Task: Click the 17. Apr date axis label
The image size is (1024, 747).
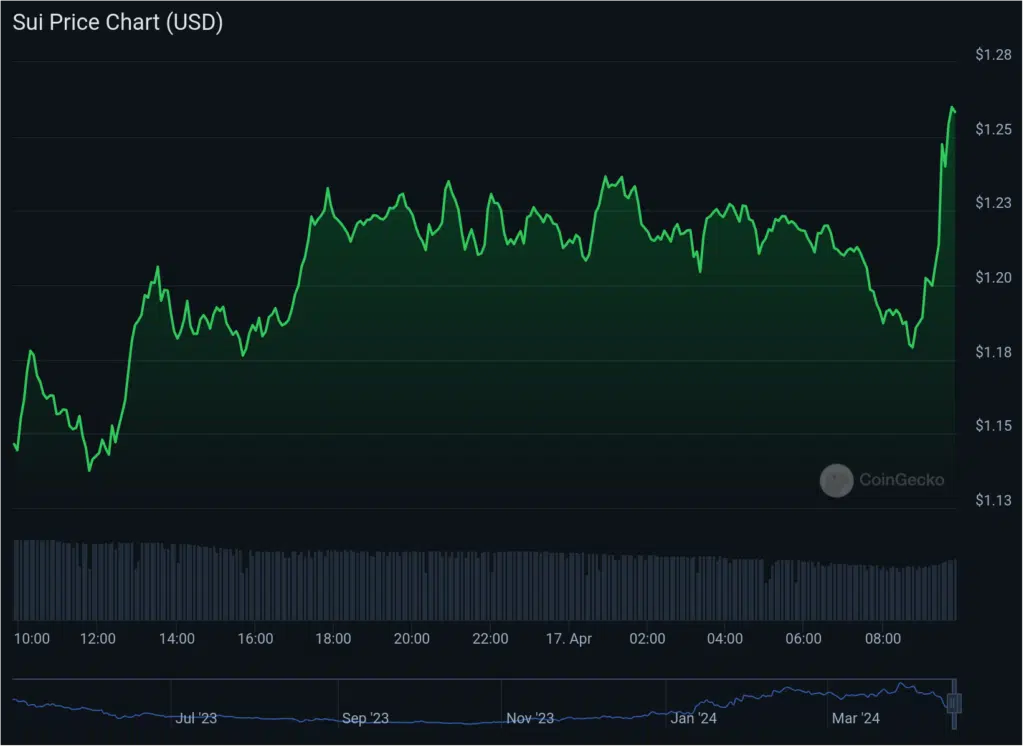Action: coord(569,639)
